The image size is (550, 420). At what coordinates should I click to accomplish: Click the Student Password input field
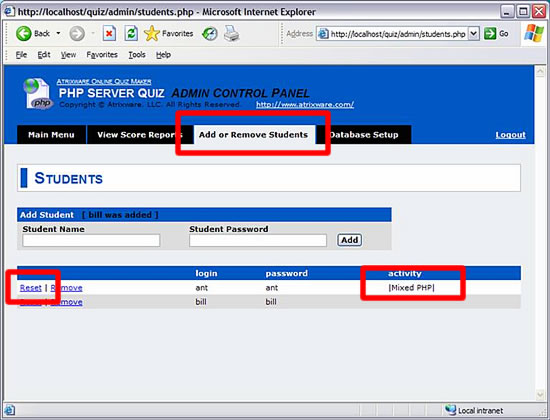click(258, 241)
